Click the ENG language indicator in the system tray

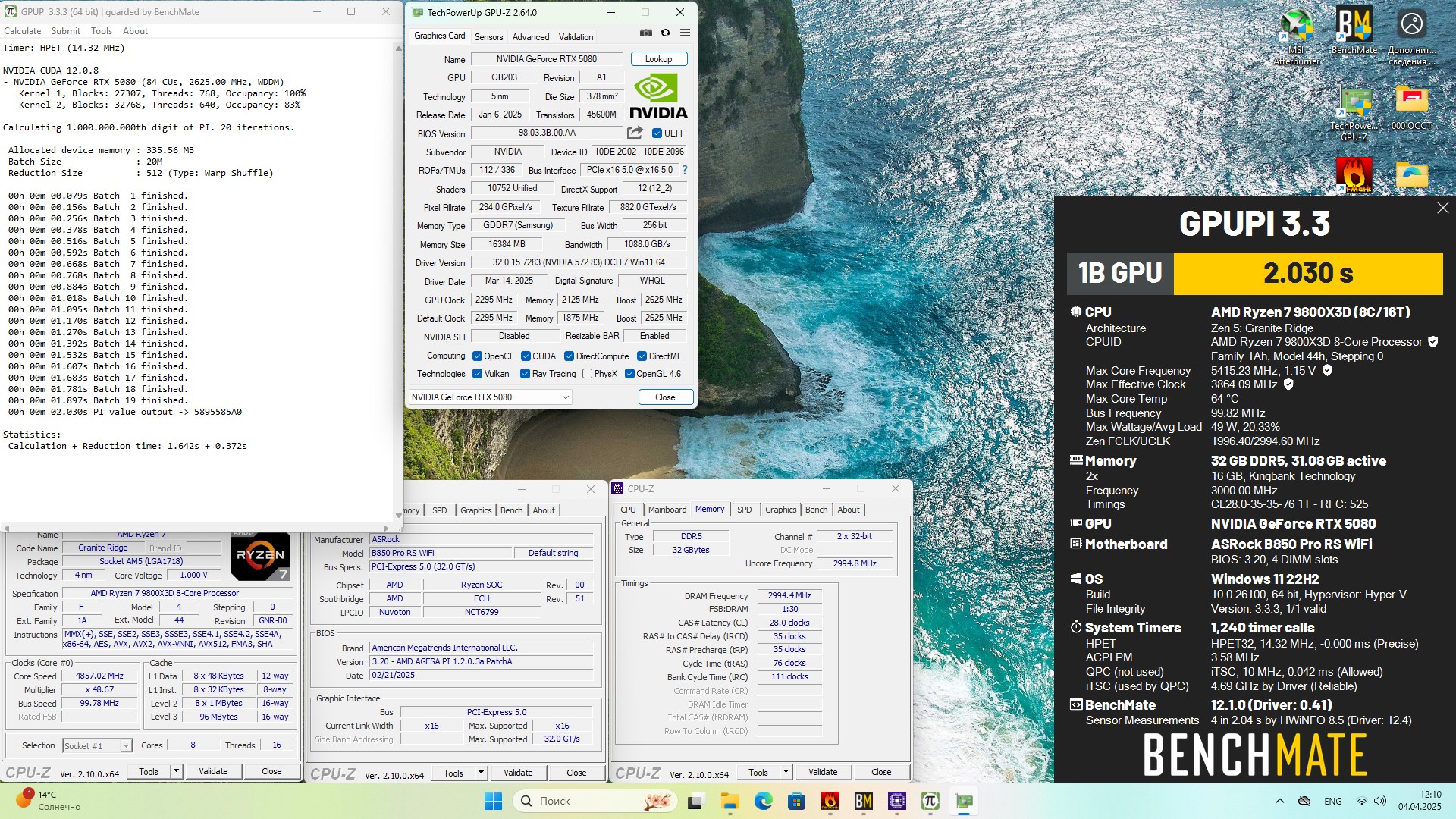click(x=1332, y=801)
